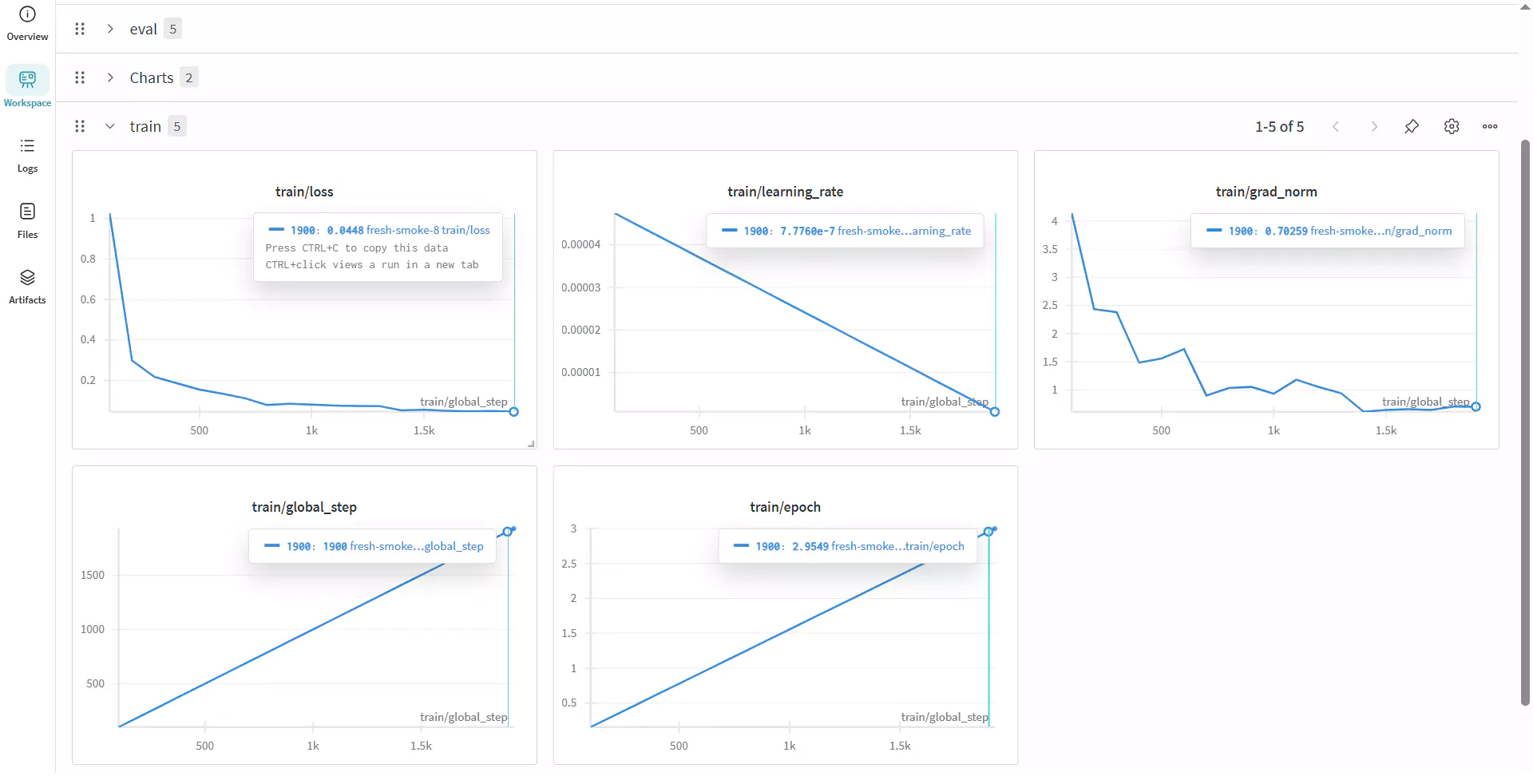Open the Artifacts sidebar icon

(27, 287)
